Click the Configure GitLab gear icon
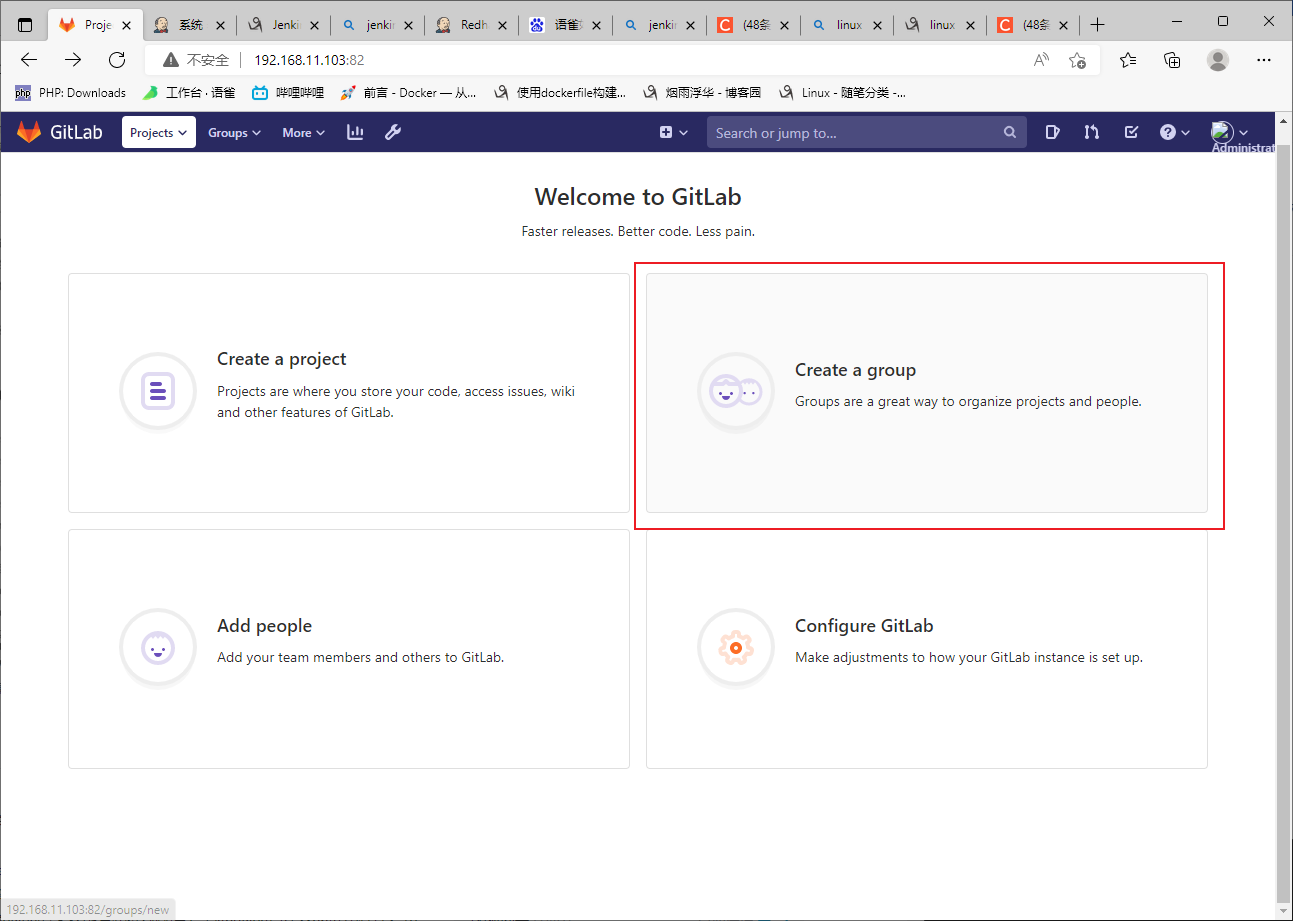Screen dimensions: 1293x921 736,648
